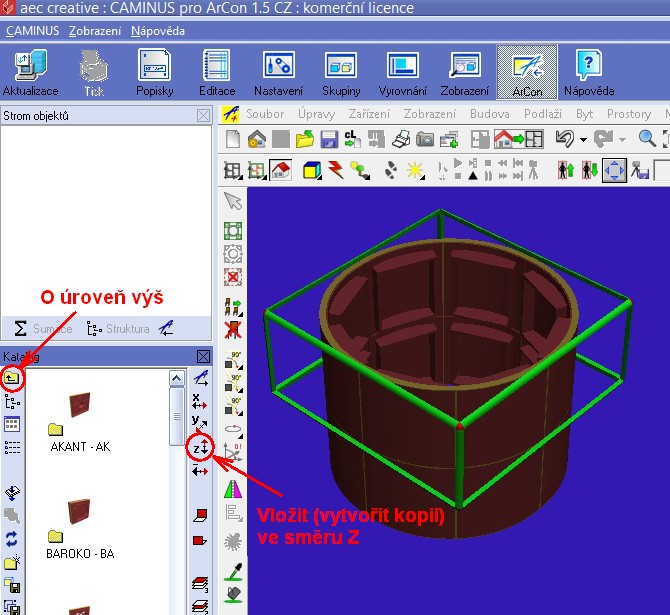
Task: Click the new folder icon in catalog sidebar
Action: 12,562
